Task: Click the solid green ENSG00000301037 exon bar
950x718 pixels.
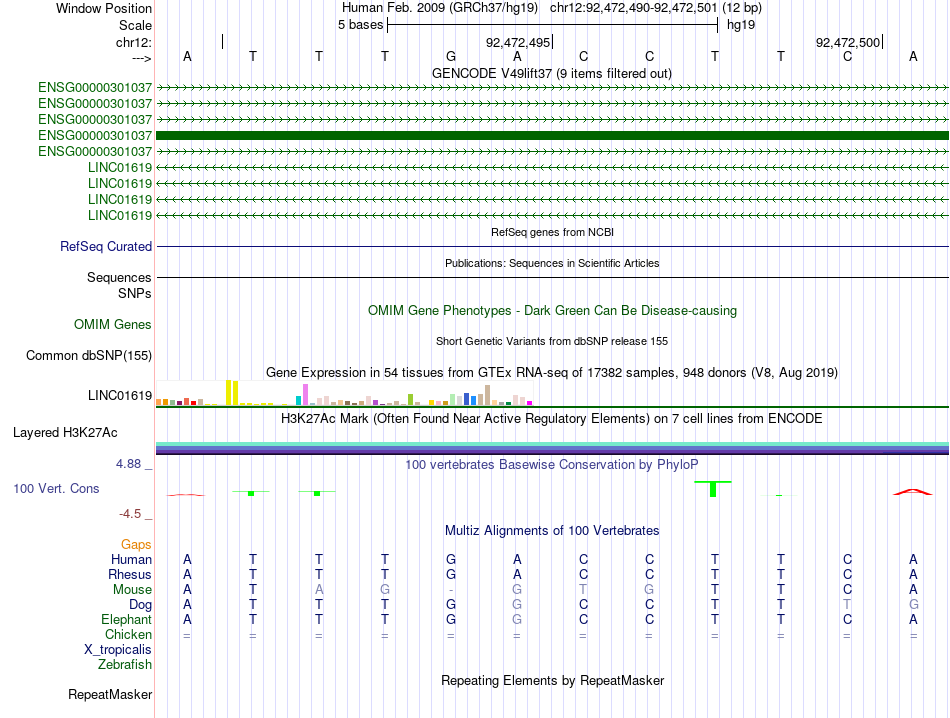Action: pos(552,135)
